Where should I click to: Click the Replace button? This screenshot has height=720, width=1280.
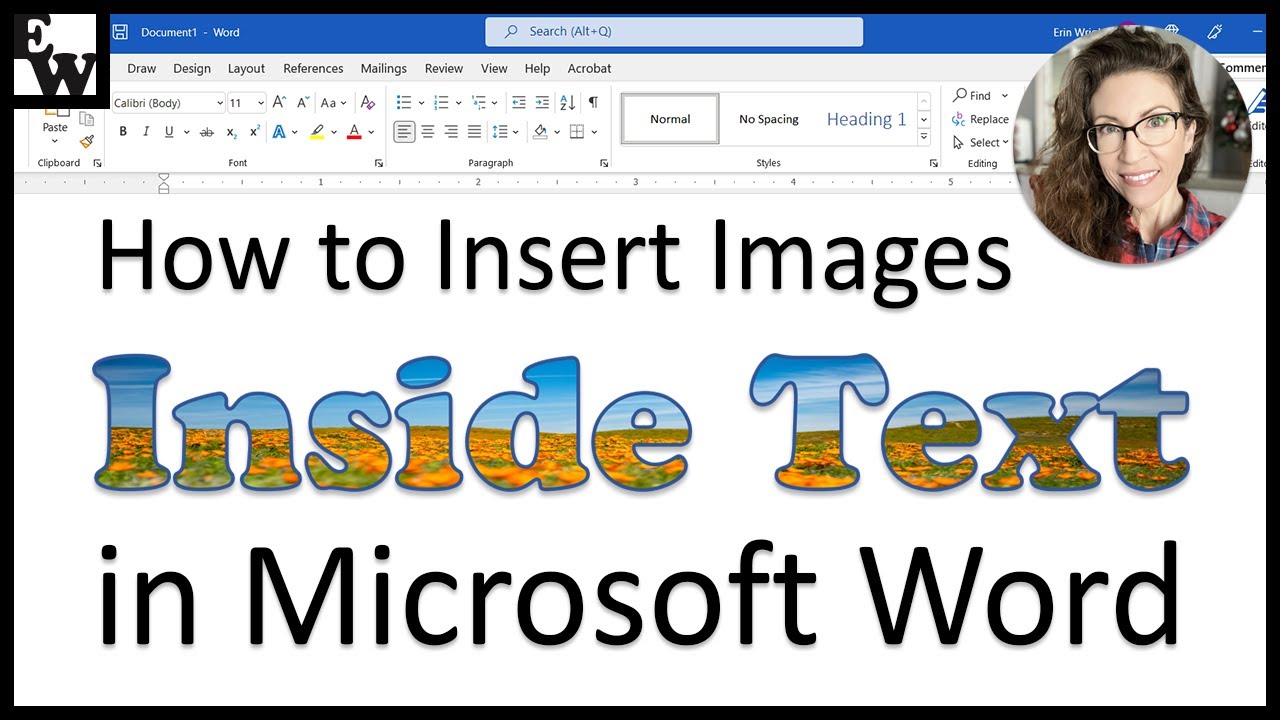981,119
